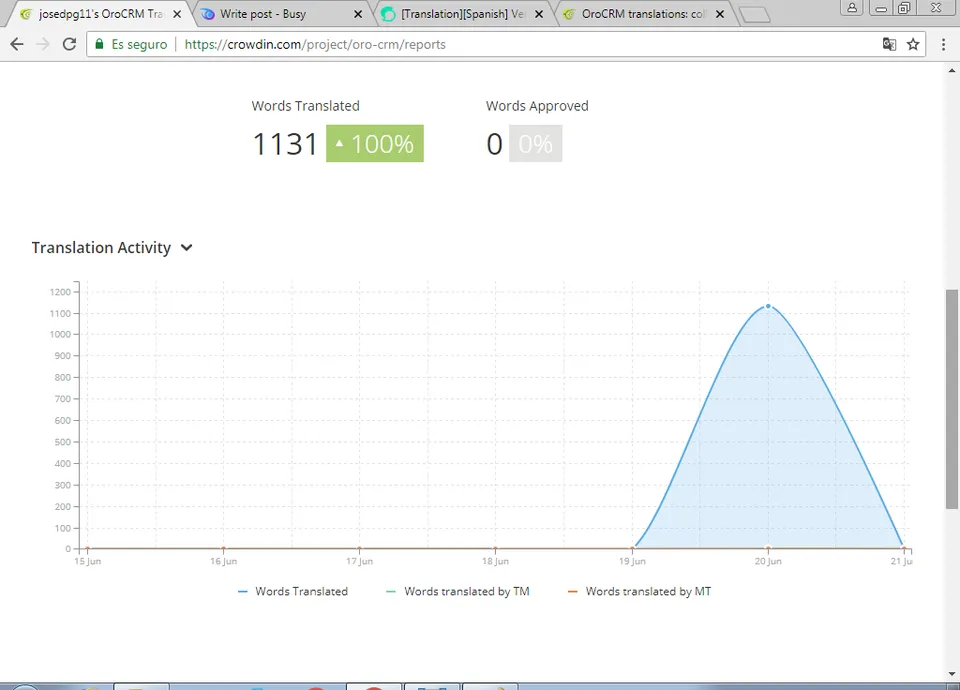Click the 17 Jun axis label
This screenshot has width=960, height=690.
click(359, 561)
